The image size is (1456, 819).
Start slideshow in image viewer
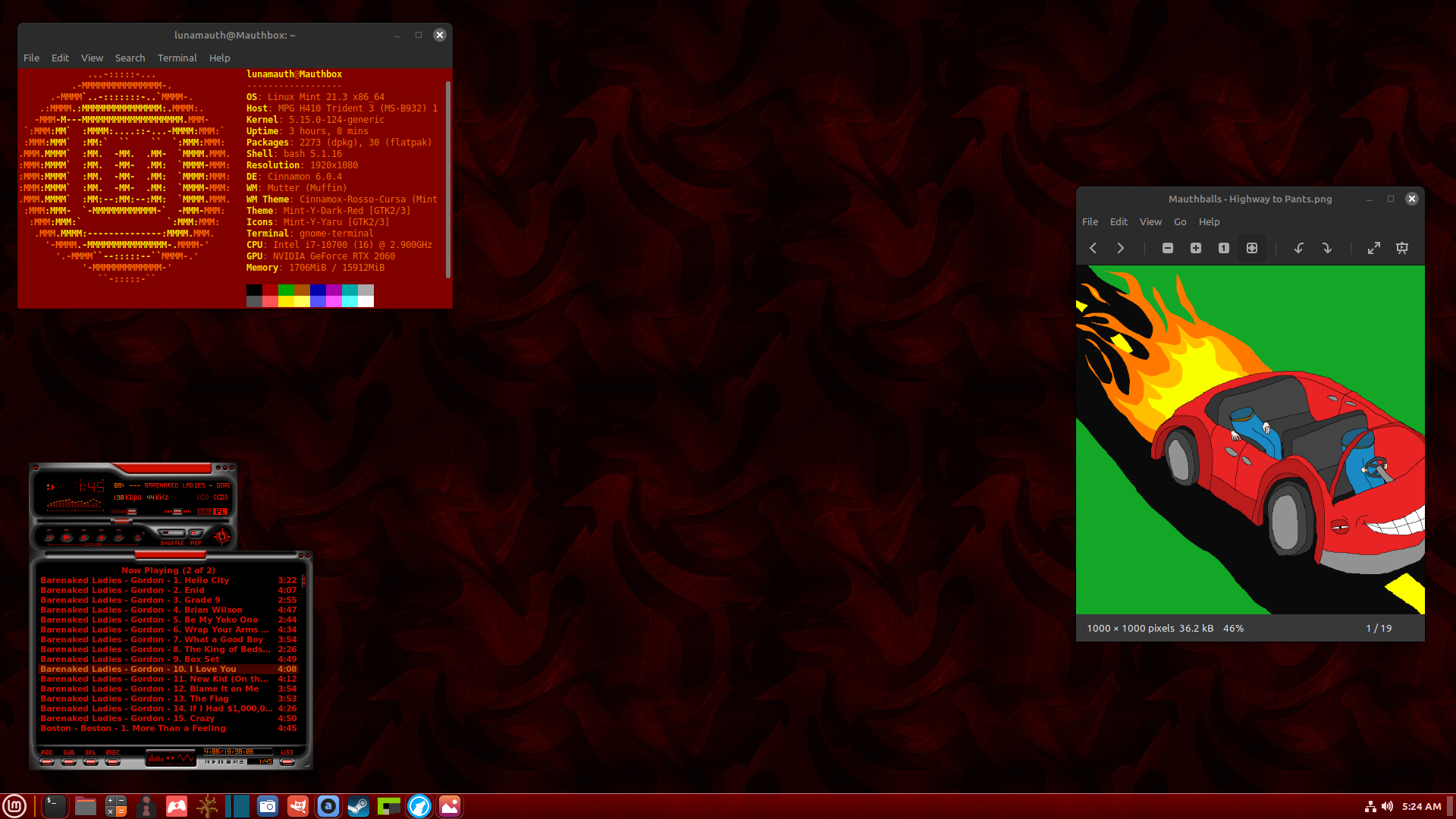tap(1402, 248)
